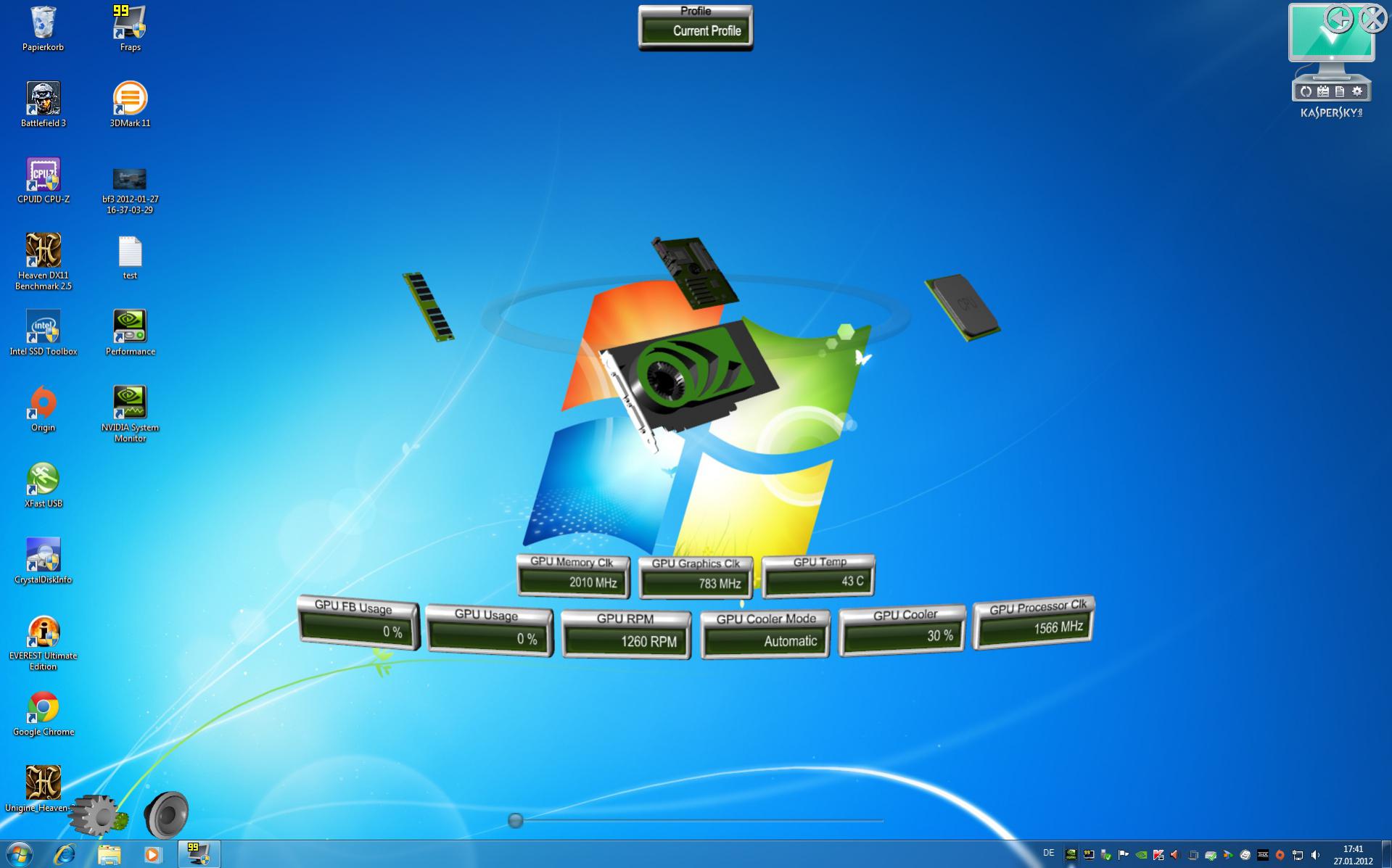Click the gear settings icon of the monitor
1392x868 pixels.
click(97, 817)
